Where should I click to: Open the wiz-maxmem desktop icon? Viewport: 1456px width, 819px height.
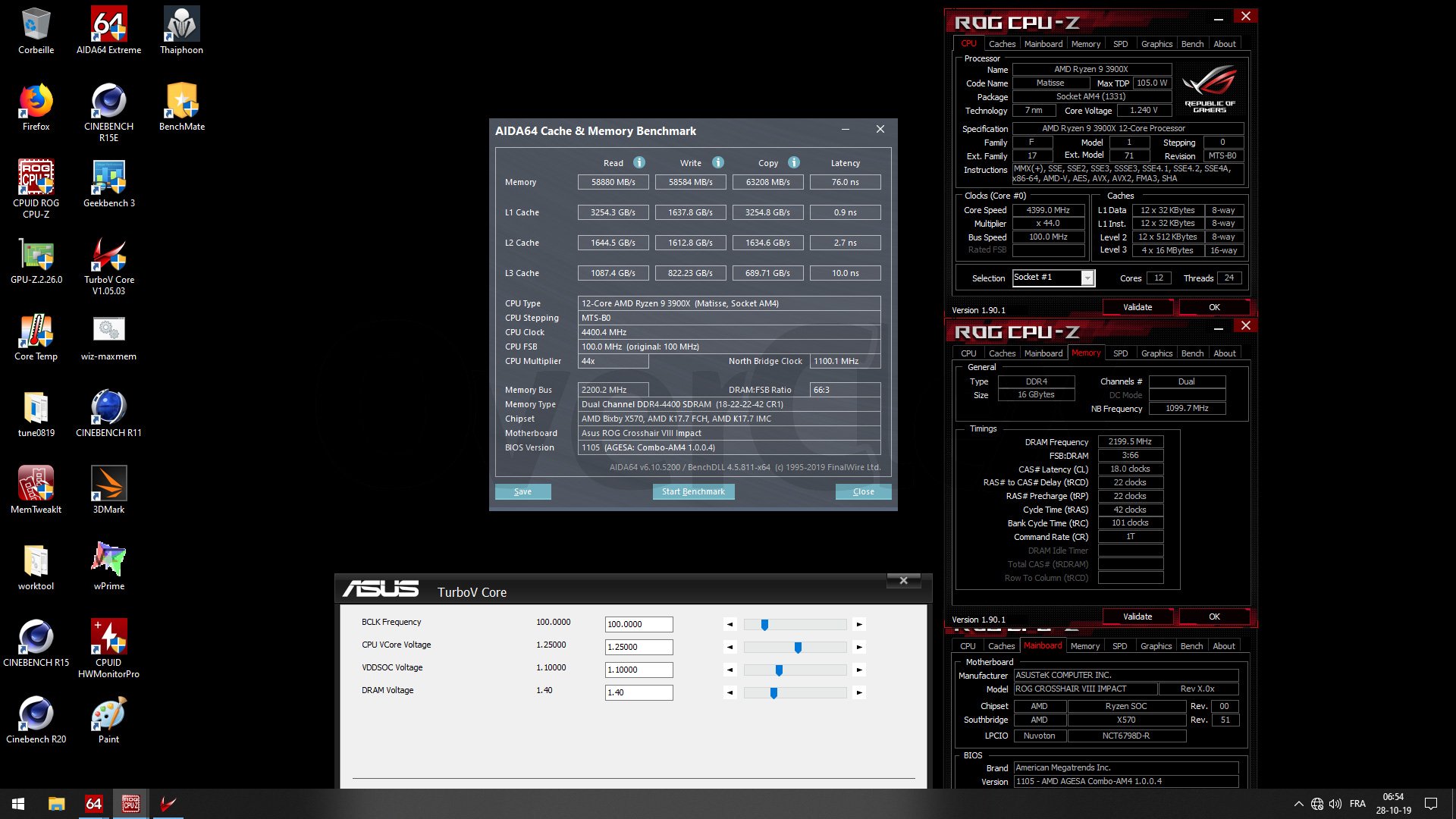[x=108, y=337]
